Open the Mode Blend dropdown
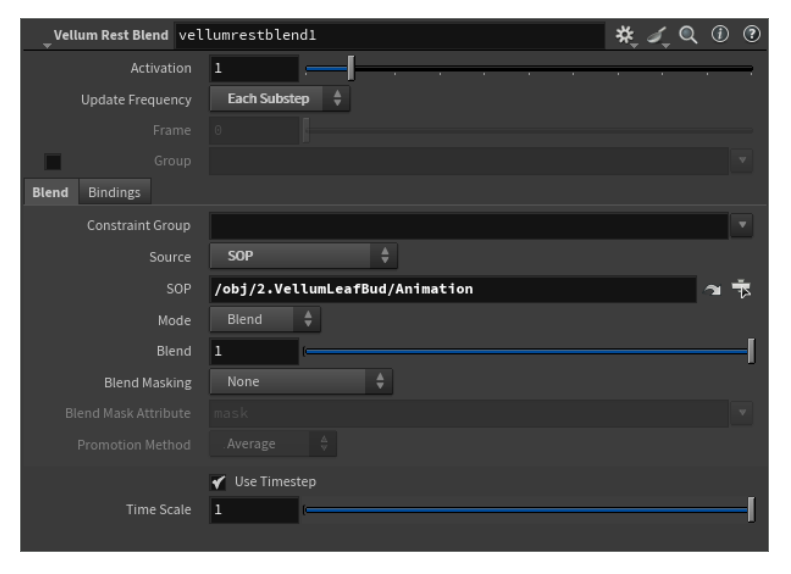Viewport: 791px width, 574px height. (265, 320)
